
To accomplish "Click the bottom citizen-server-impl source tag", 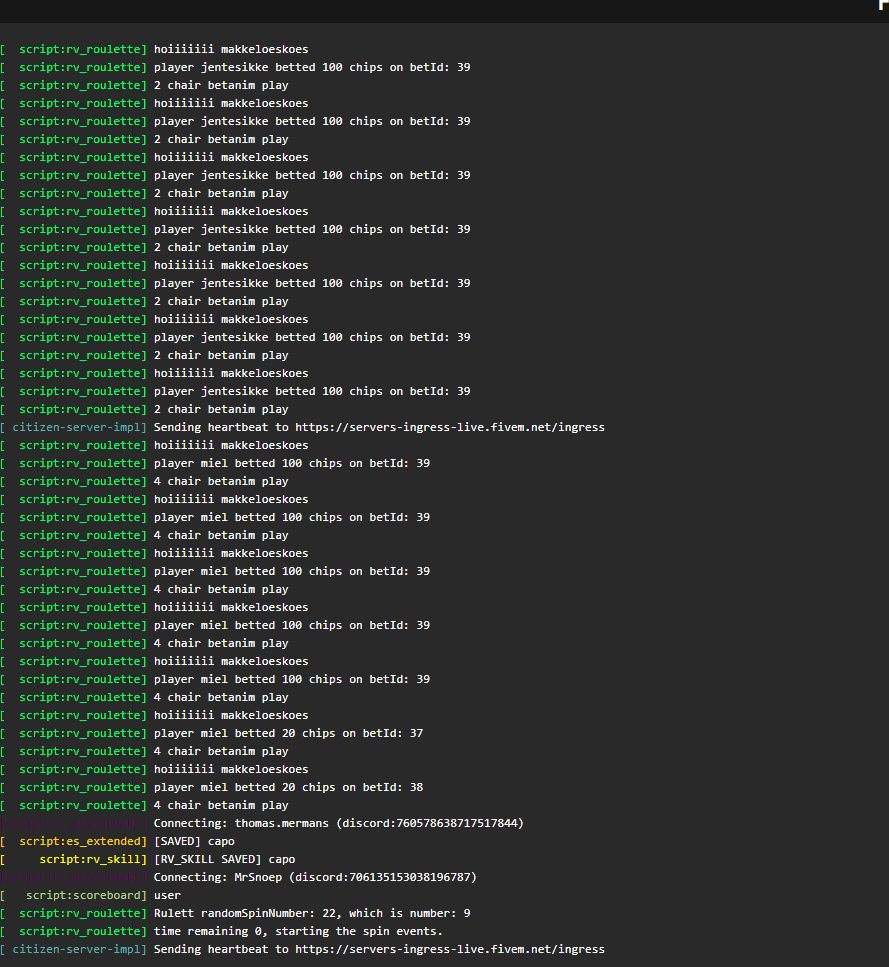I will pos(79,949).
